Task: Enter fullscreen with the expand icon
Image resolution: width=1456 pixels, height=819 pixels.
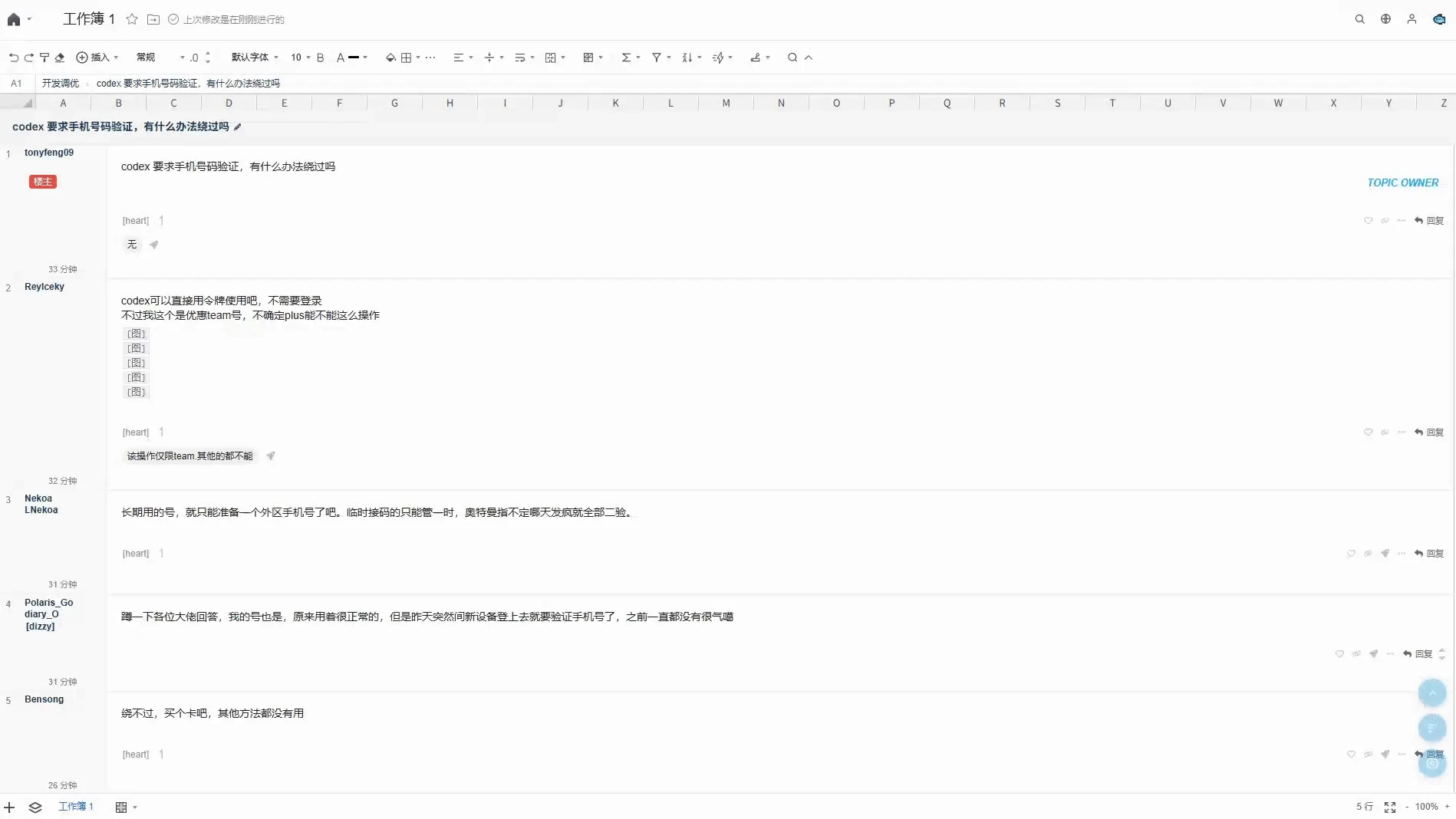Action: point(1390,807)
